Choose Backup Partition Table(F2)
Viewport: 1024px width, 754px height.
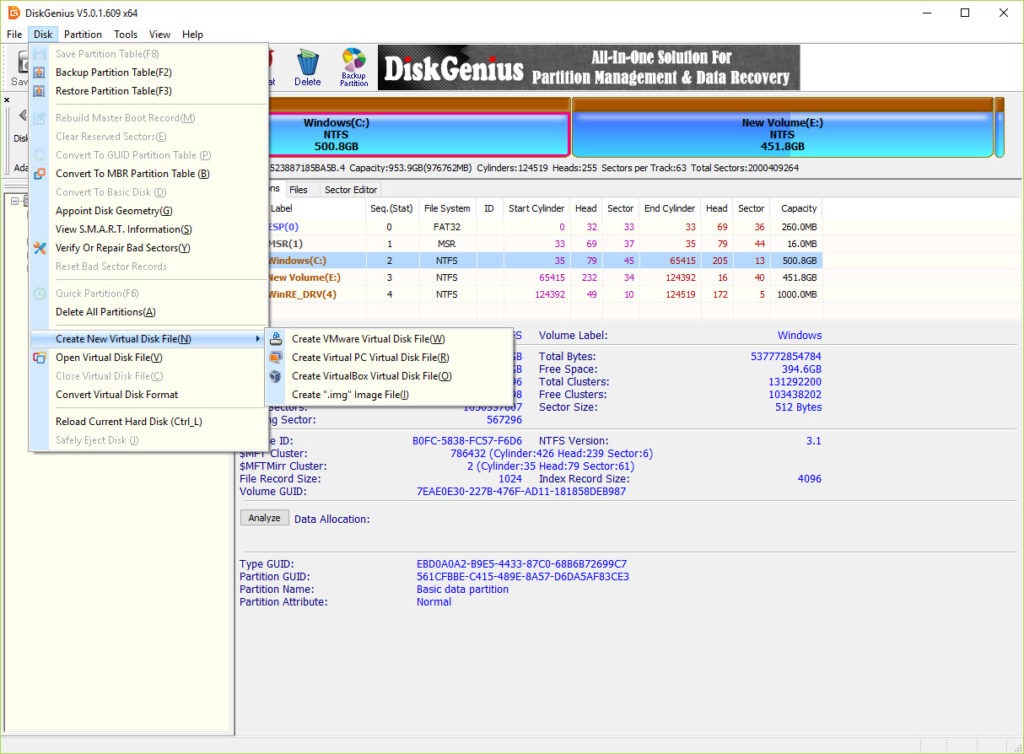(149, 72)
